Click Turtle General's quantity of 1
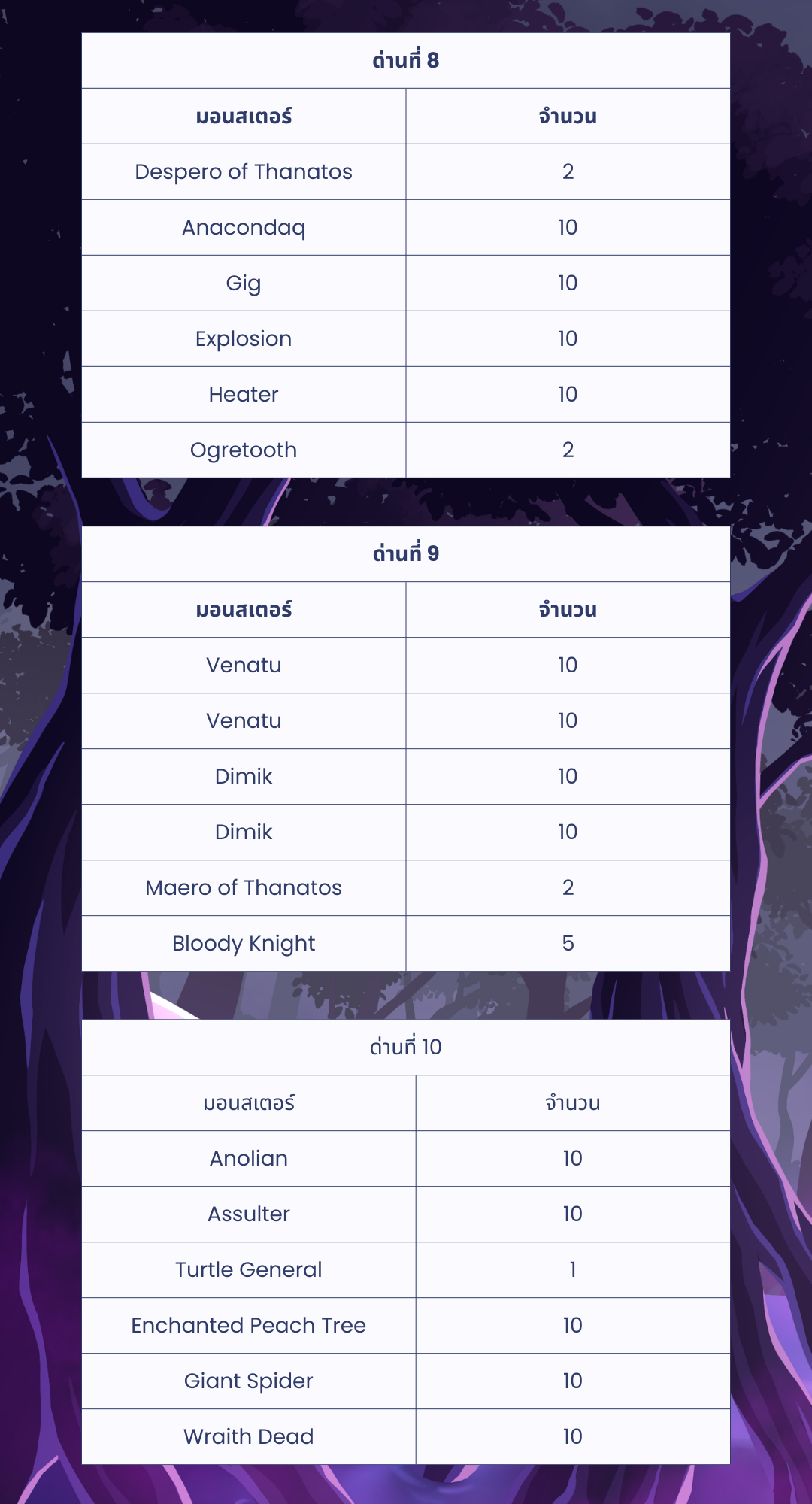The width and height of the screenshot is (812, 1504). coord(572,1269)
